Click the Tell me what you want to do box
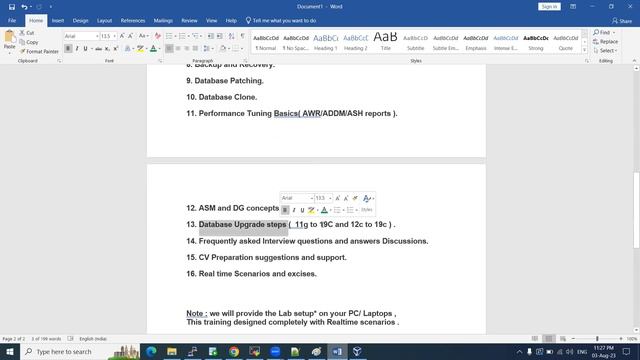Viewport: 640px width, 360px height. coord(281,20)
